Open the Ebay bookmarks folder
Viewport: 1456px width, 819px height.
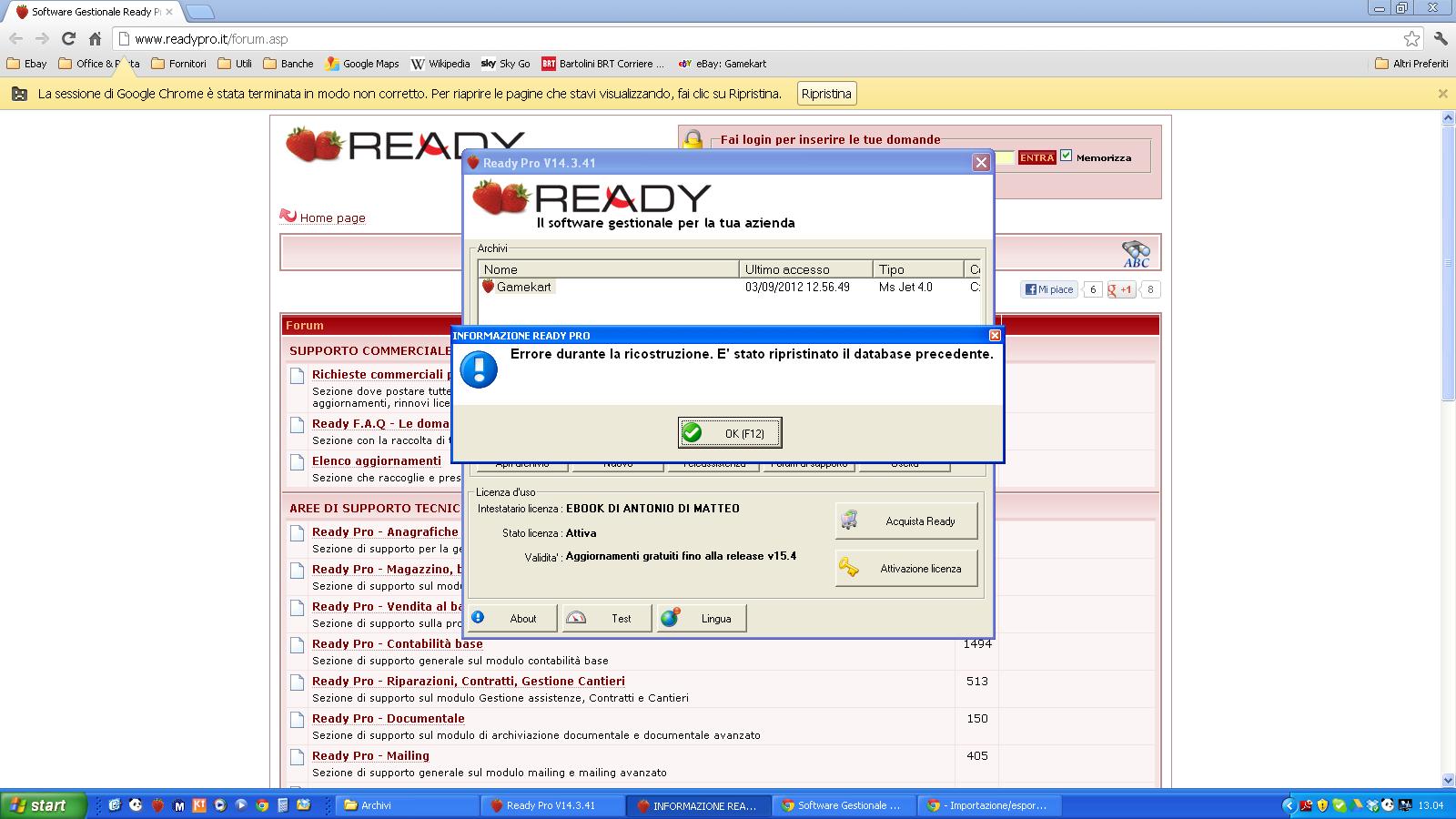pyautogui.click(x=26, y=64)
